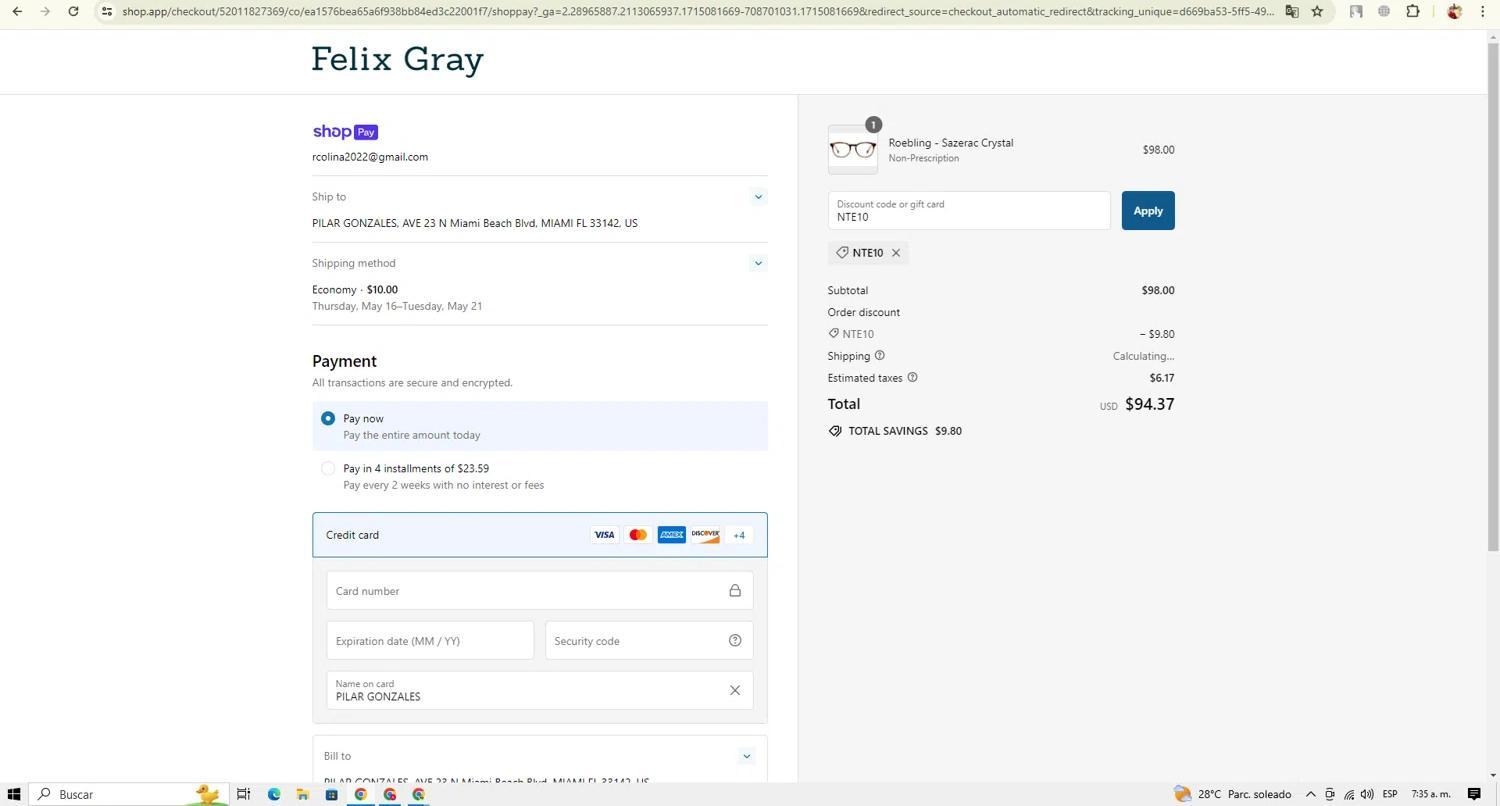Click the card number lock icon
1500x806 pixels.
coord(735,591)
